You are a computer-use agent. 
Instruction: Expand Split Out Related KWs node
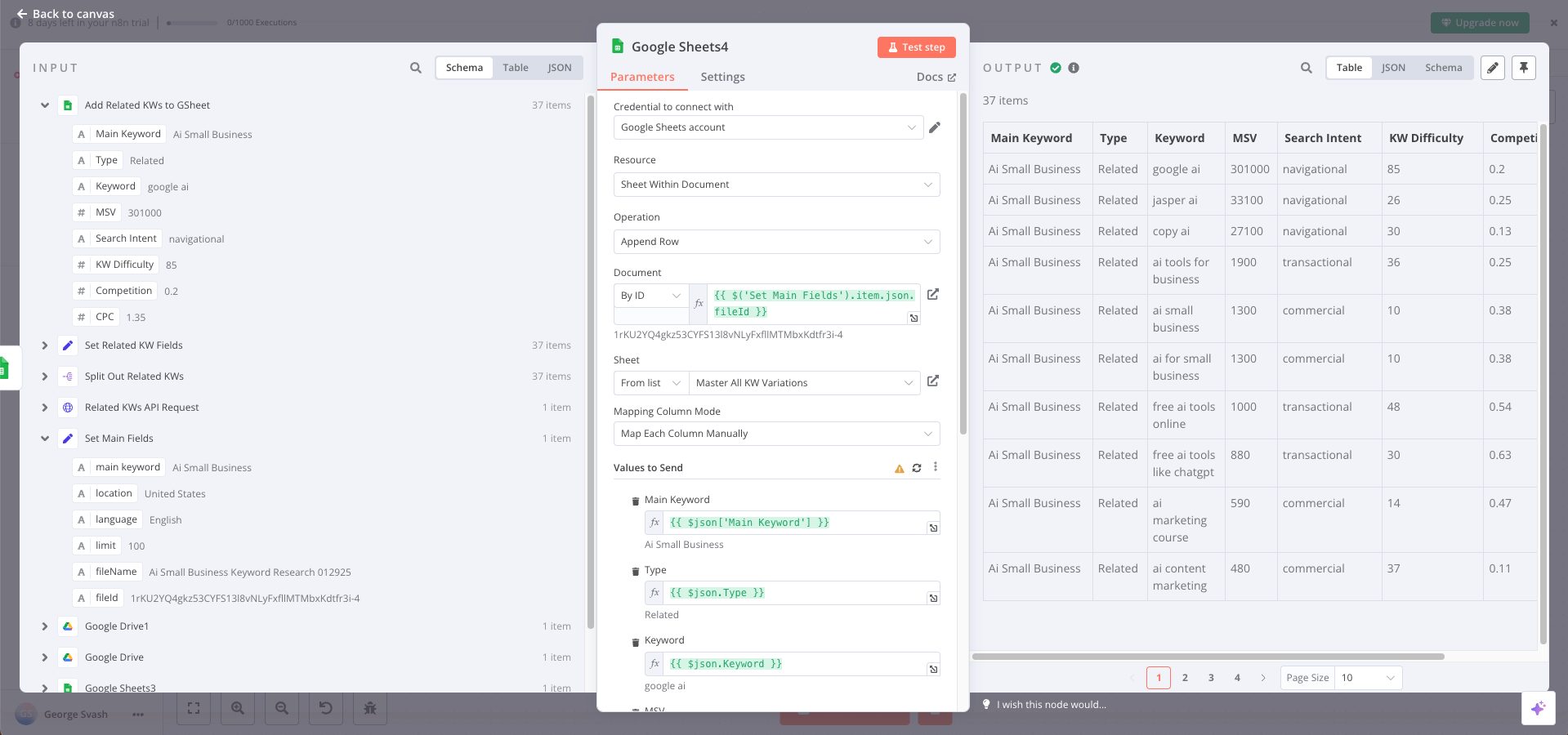[x=45, y=376]
